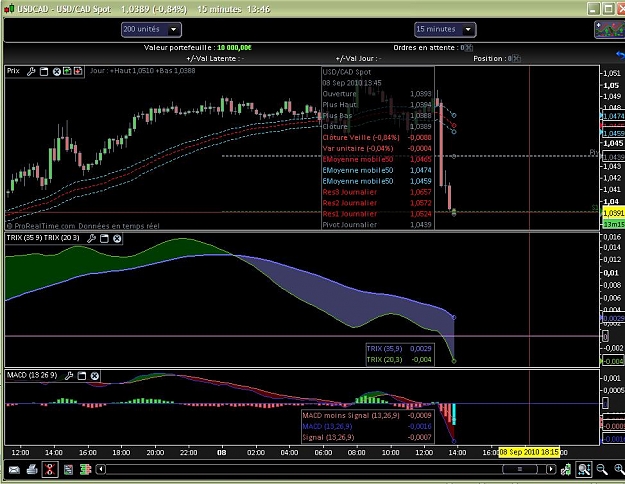Click the Signal (13,26,9) -0,0007 row

pyautogui.click(x=367, y=437)
